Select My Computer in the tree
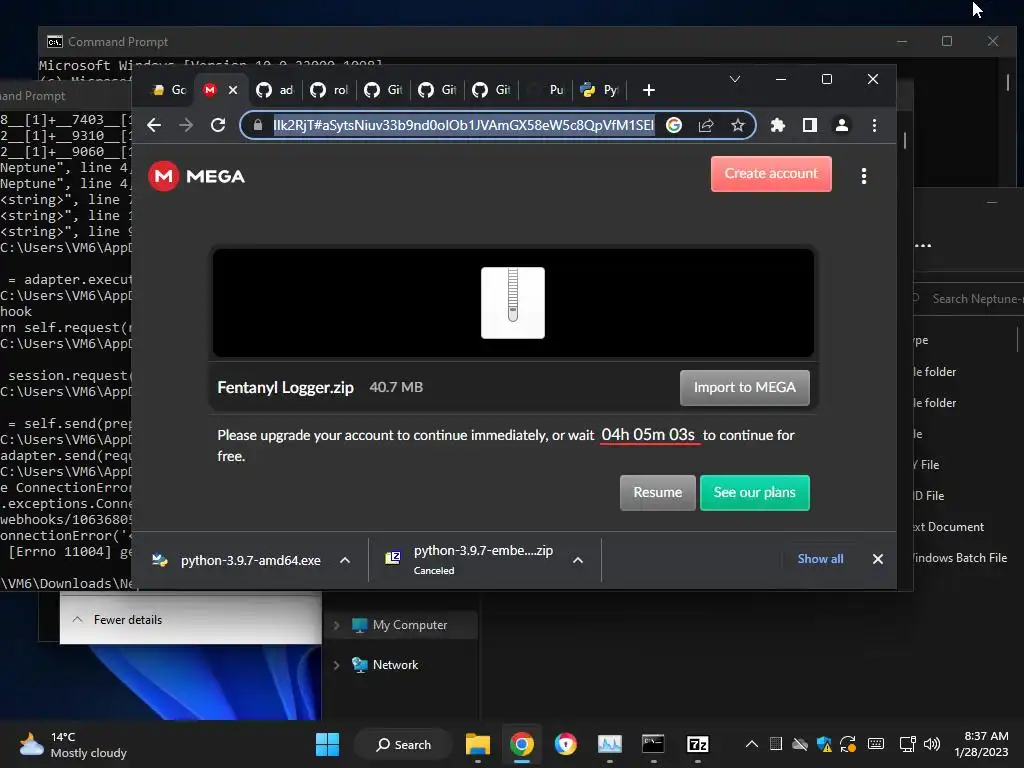 409,625
